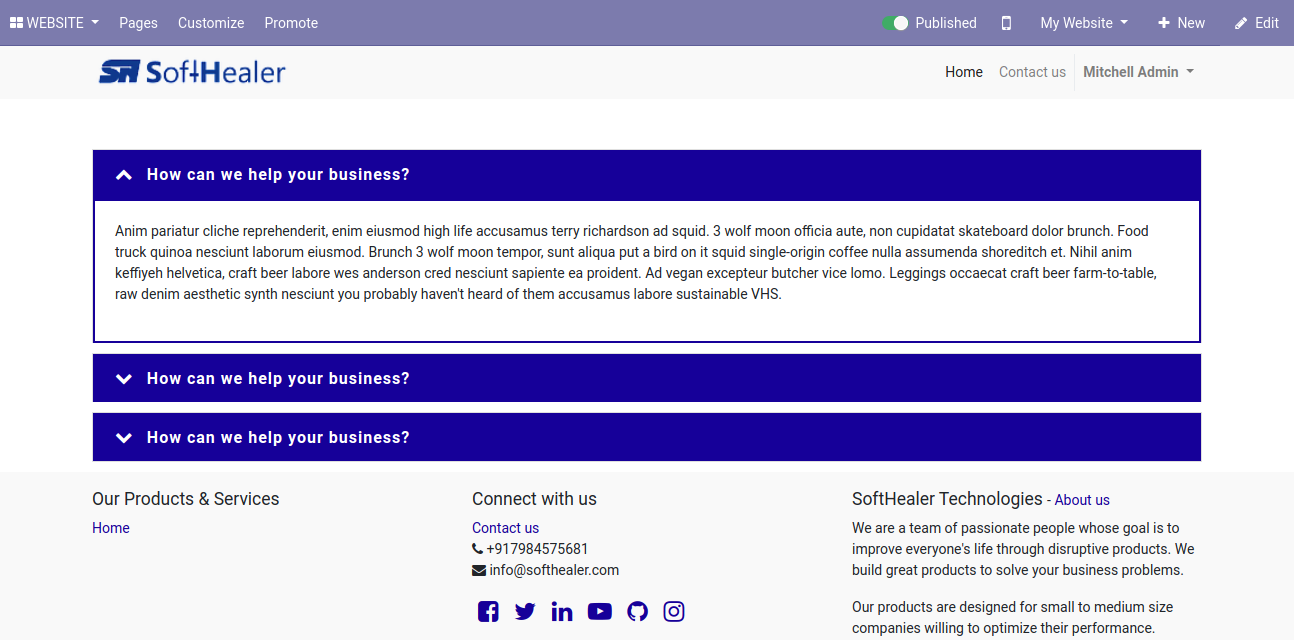The image size is (1294, 640).
Task: Click the mobile preview phone icon
Action: [1006, 23]
